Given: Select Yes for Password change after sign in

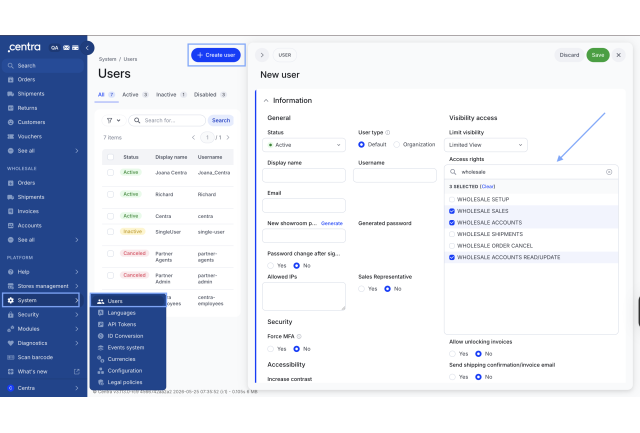Looking at the screenshot, I should click(271, 266).
